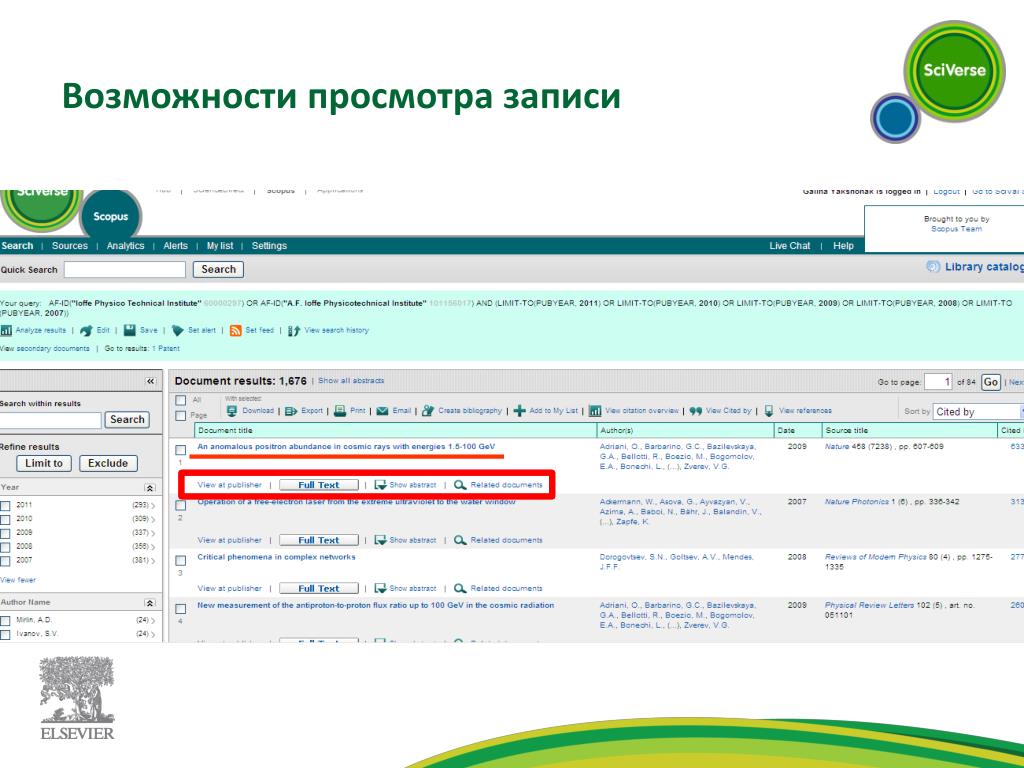
Task: Click Related documents magnifier for first result
Action: coord(460,485)
